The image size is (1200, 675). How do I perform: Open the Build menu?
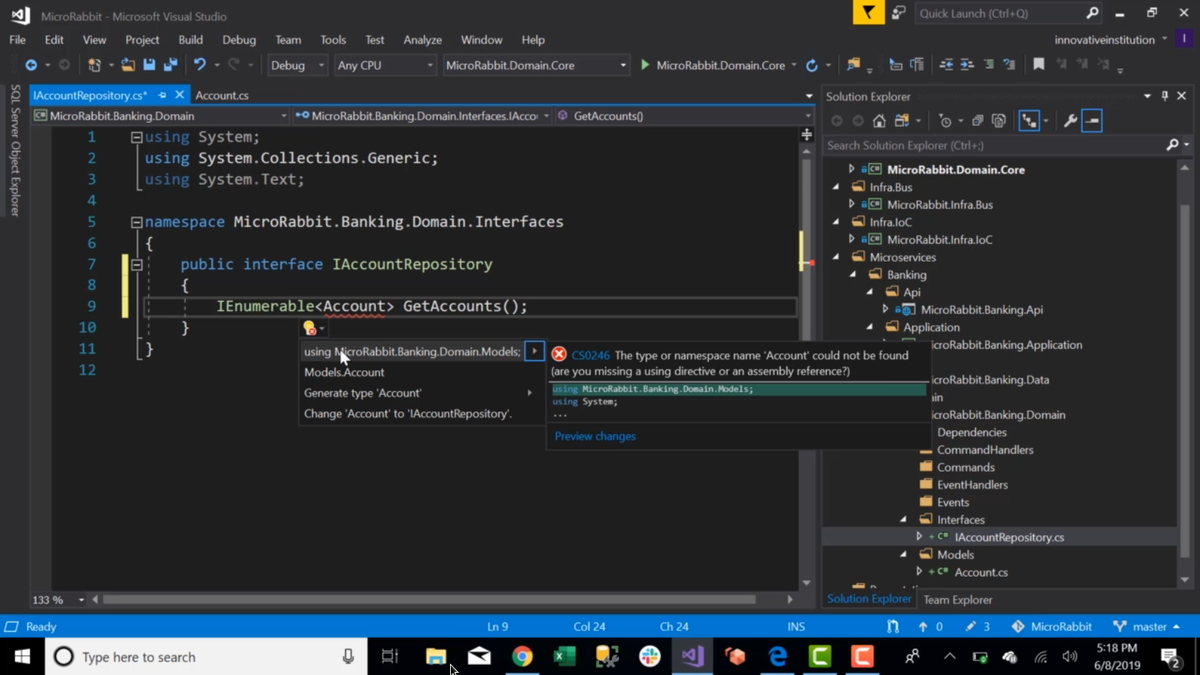190,40
